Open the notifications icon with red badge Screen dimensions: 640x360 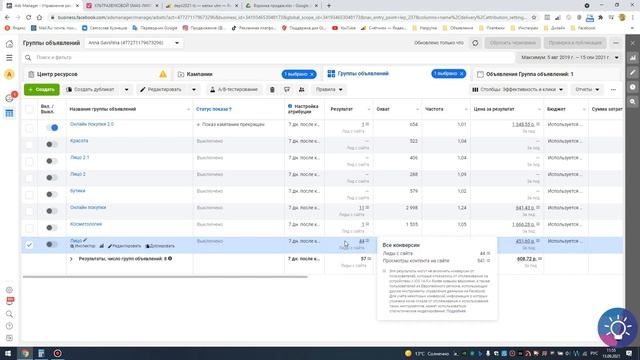click(10, 97)
